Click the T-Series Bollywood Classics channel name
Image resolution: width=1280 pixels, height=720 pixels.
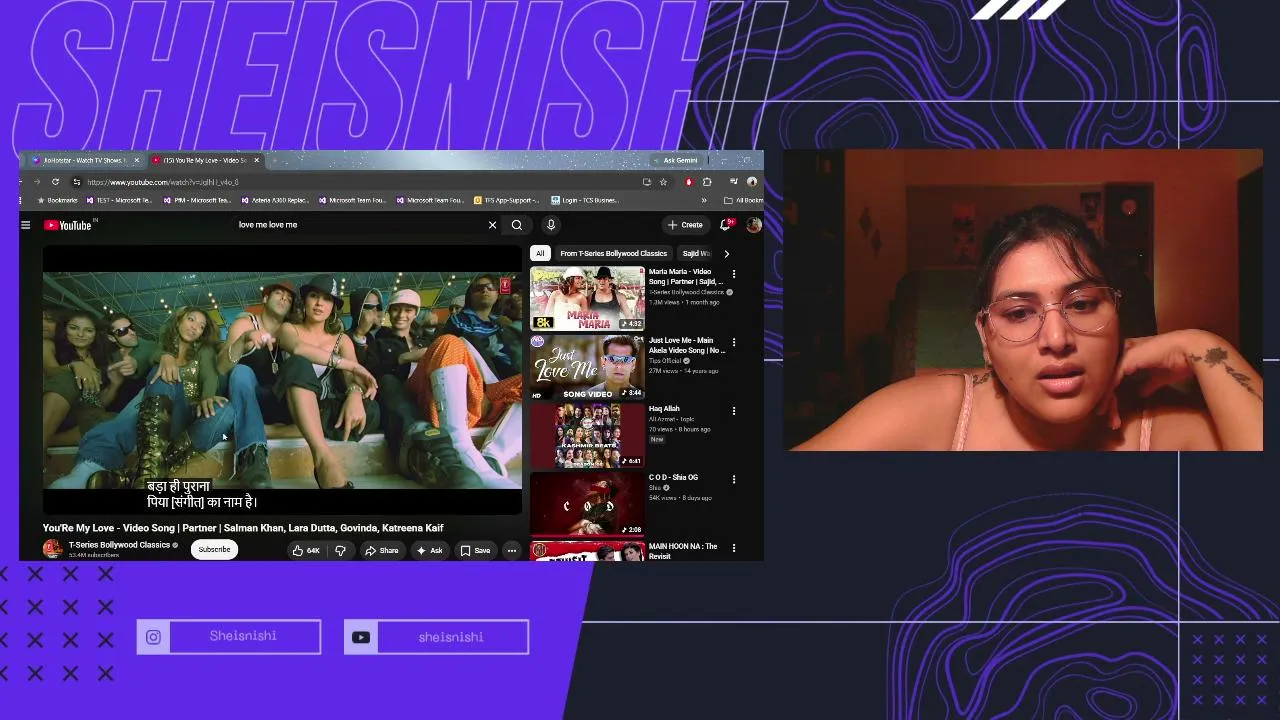tap(119, 545)
